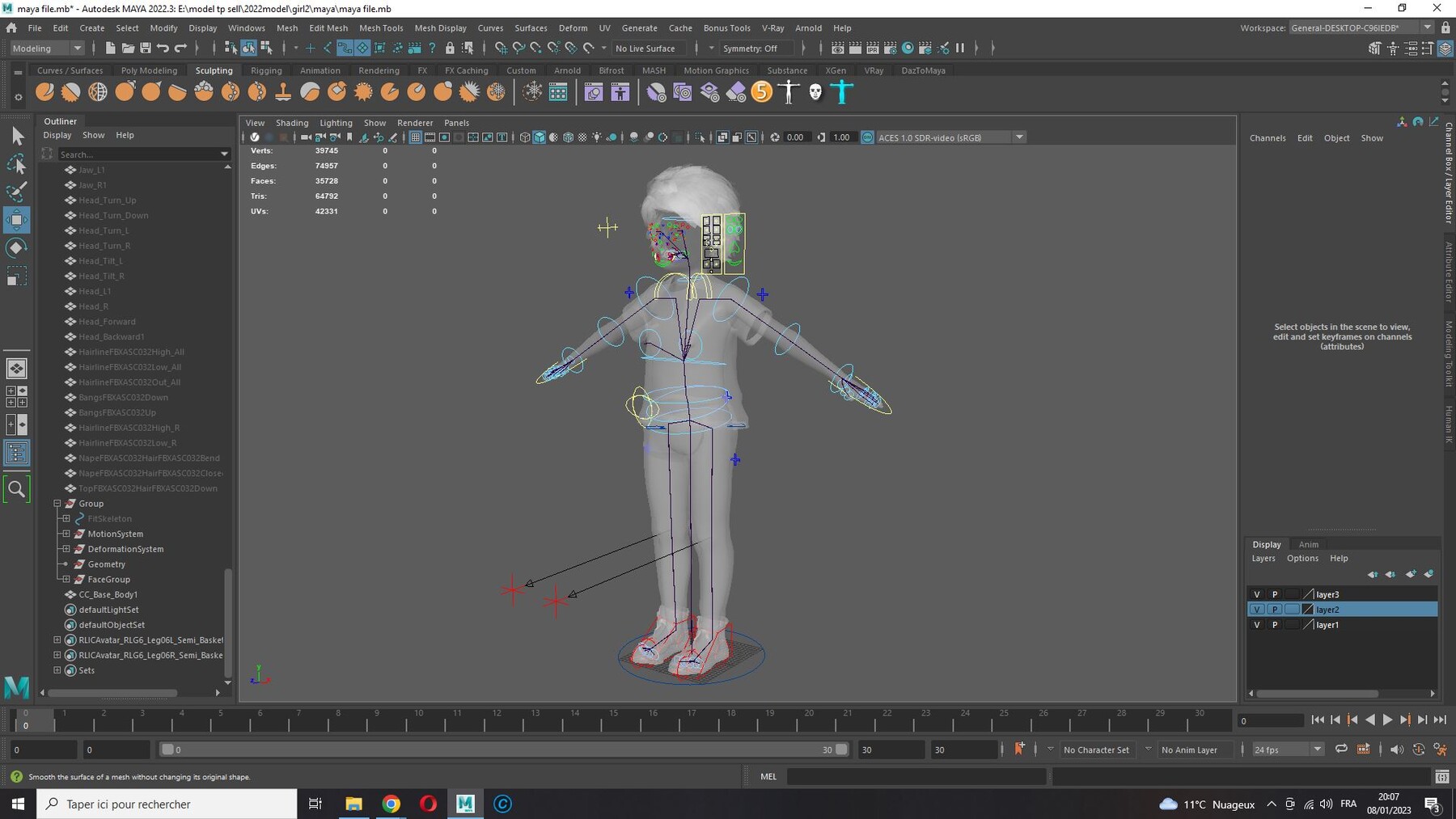
Task: Open the Modeling menu set dropdown
Action: click(47, 49)
